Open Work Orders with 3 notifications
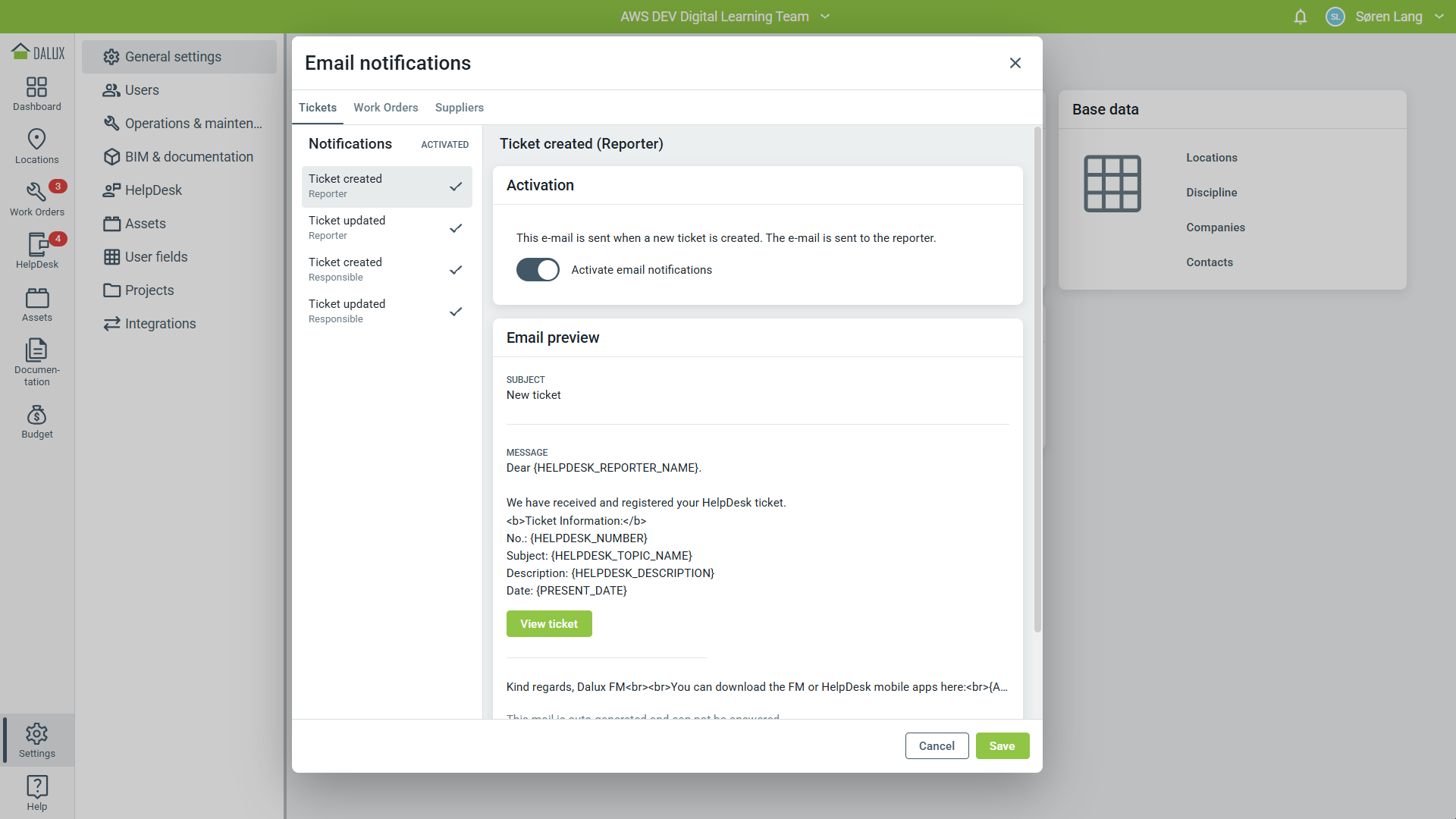 pos(36,199)
